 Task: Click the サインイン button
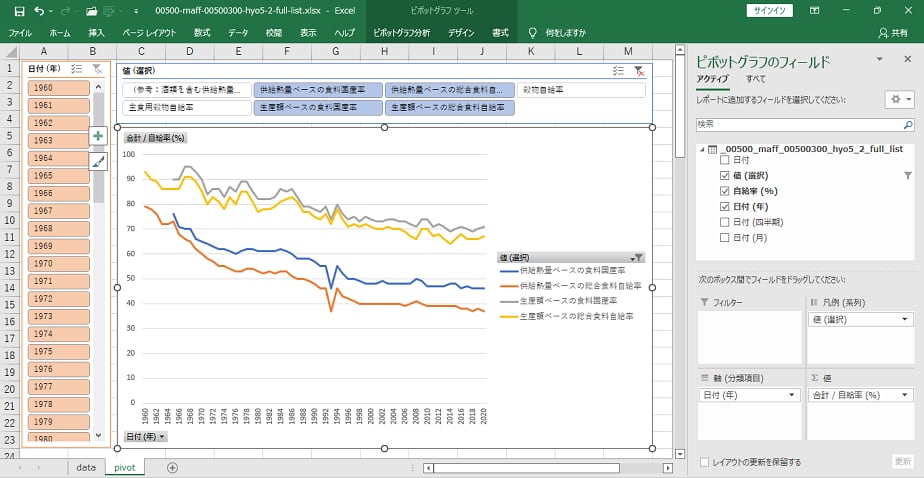pyautogui.click(x=769, y=10)
